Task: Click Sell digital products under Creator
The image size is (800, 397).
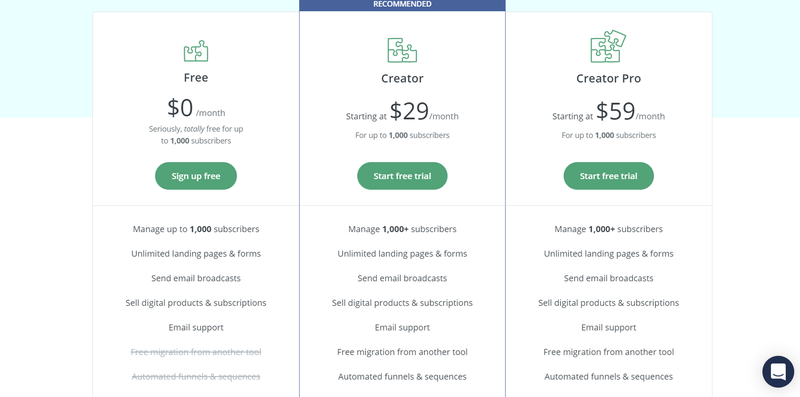Action: (x=402, y=303)
